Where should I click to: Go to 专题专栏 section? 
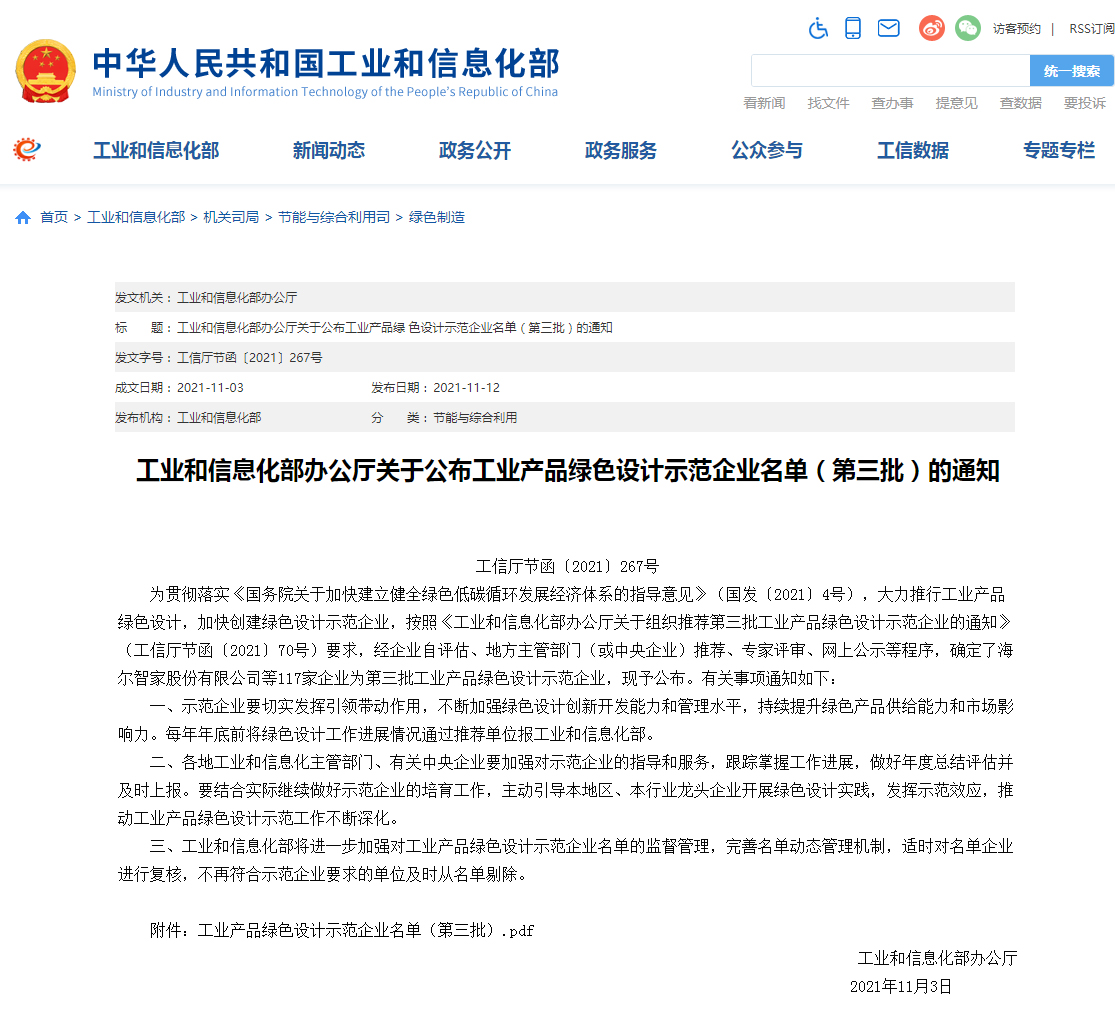(1058, 151)
